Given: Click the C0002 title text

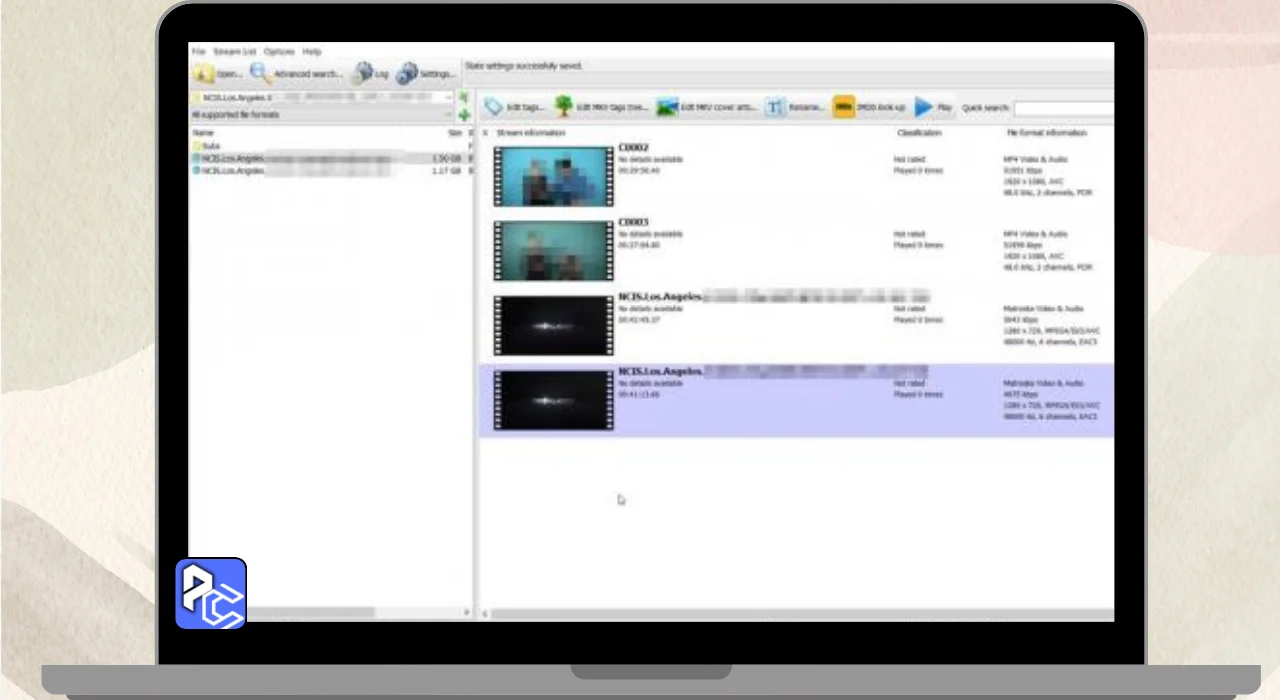Looking at the screenshot, I should tap(633, 148).
